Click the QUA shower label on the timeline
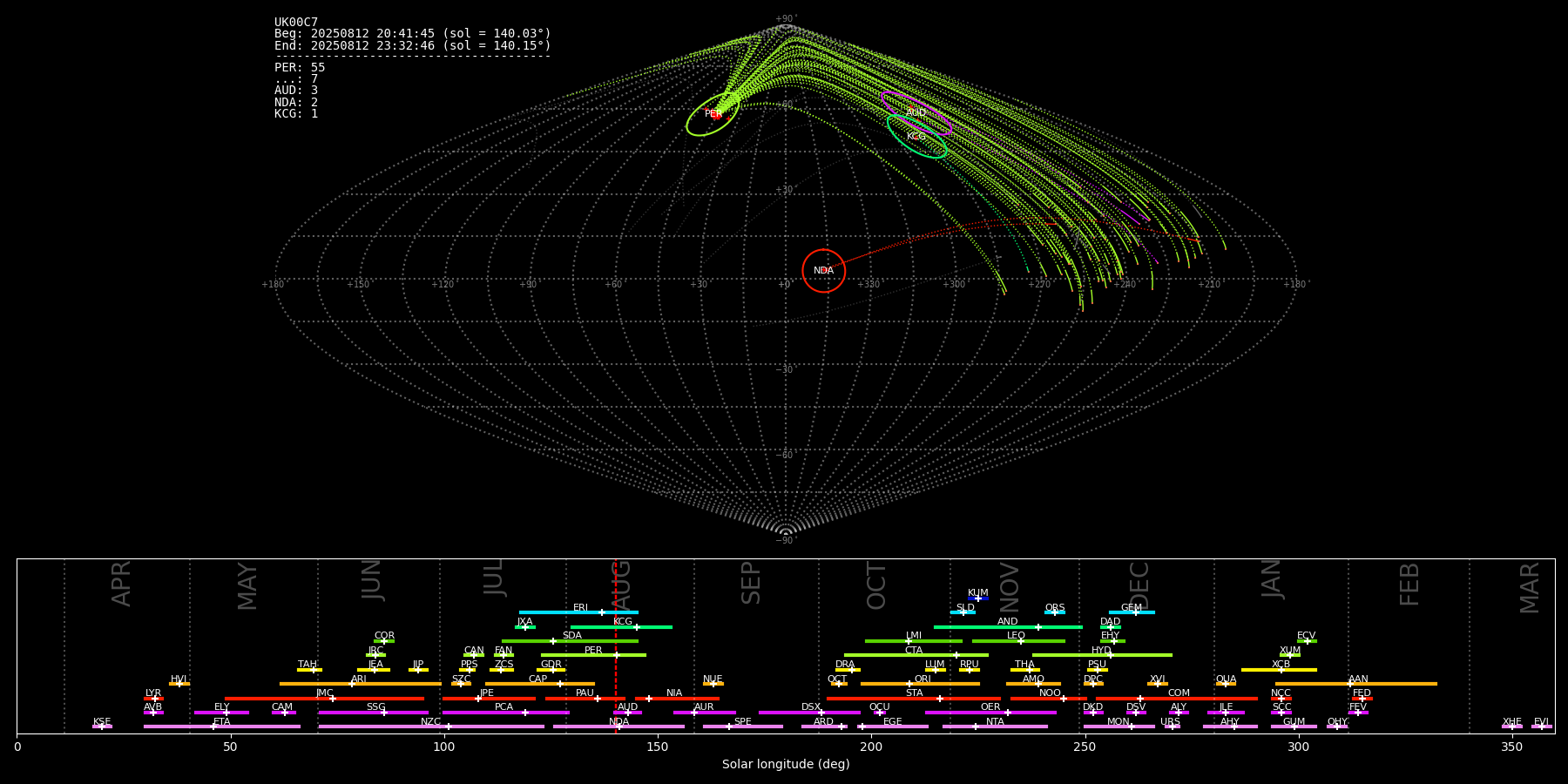 coord(1226,679)
